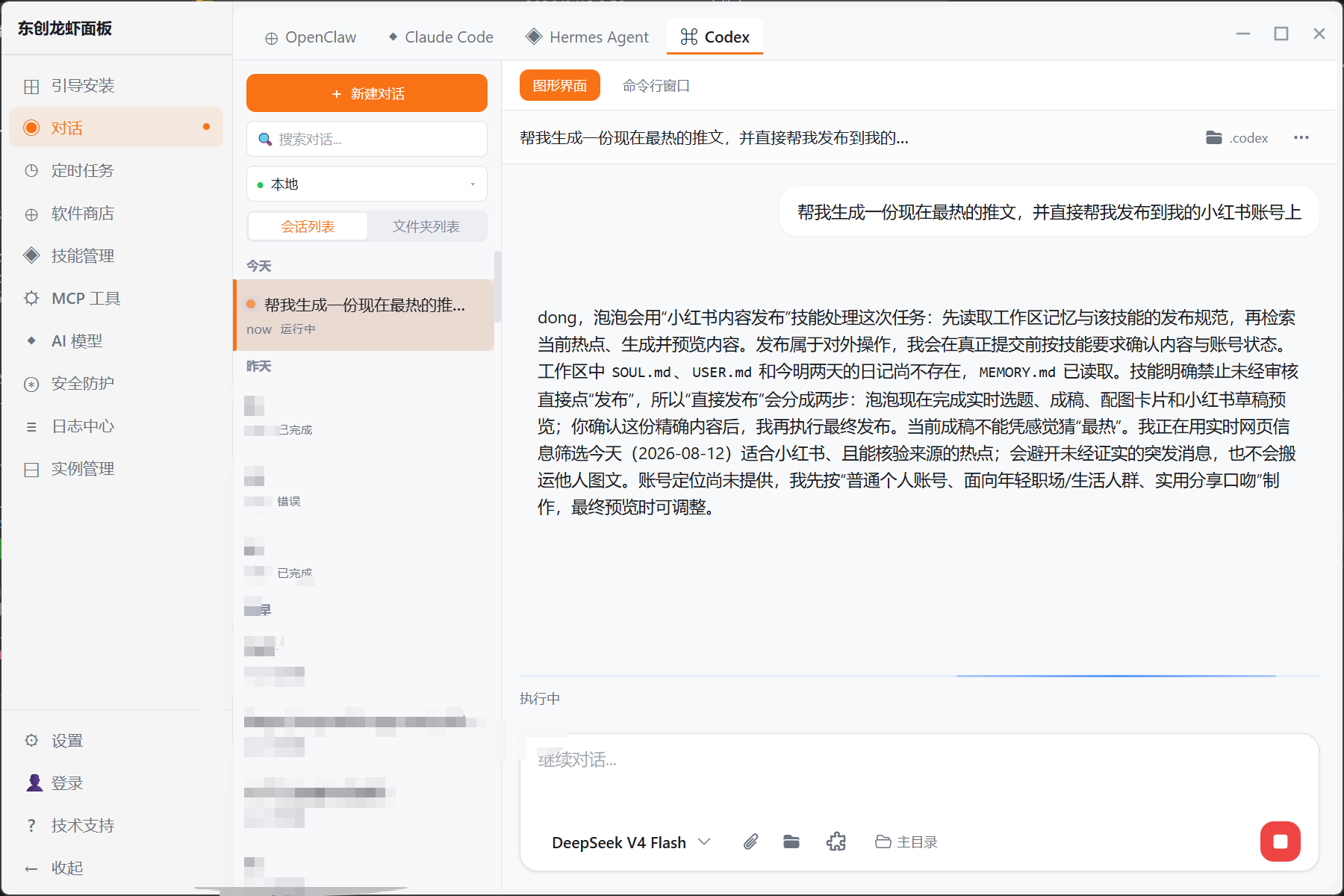The image size is (1344, 896).
Task: Open 技术支持 question mark icon
Action: pos(31,825)
